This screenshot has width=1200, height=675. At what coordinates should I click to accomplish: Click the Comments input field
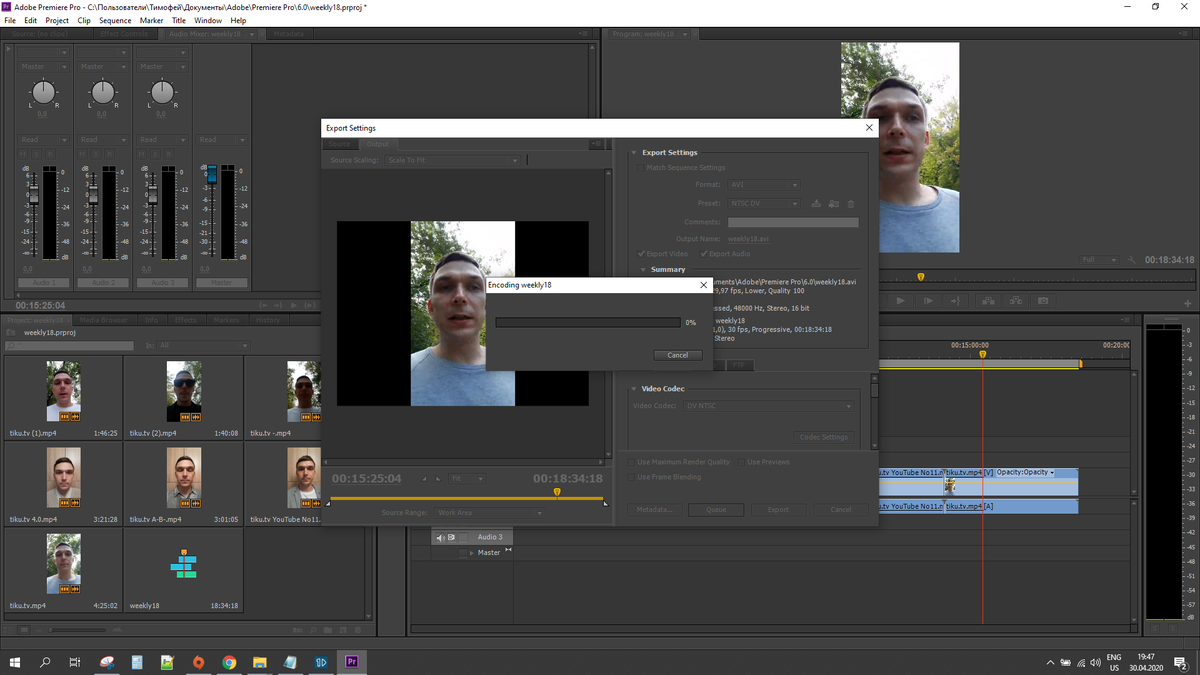tap(793, 222)
